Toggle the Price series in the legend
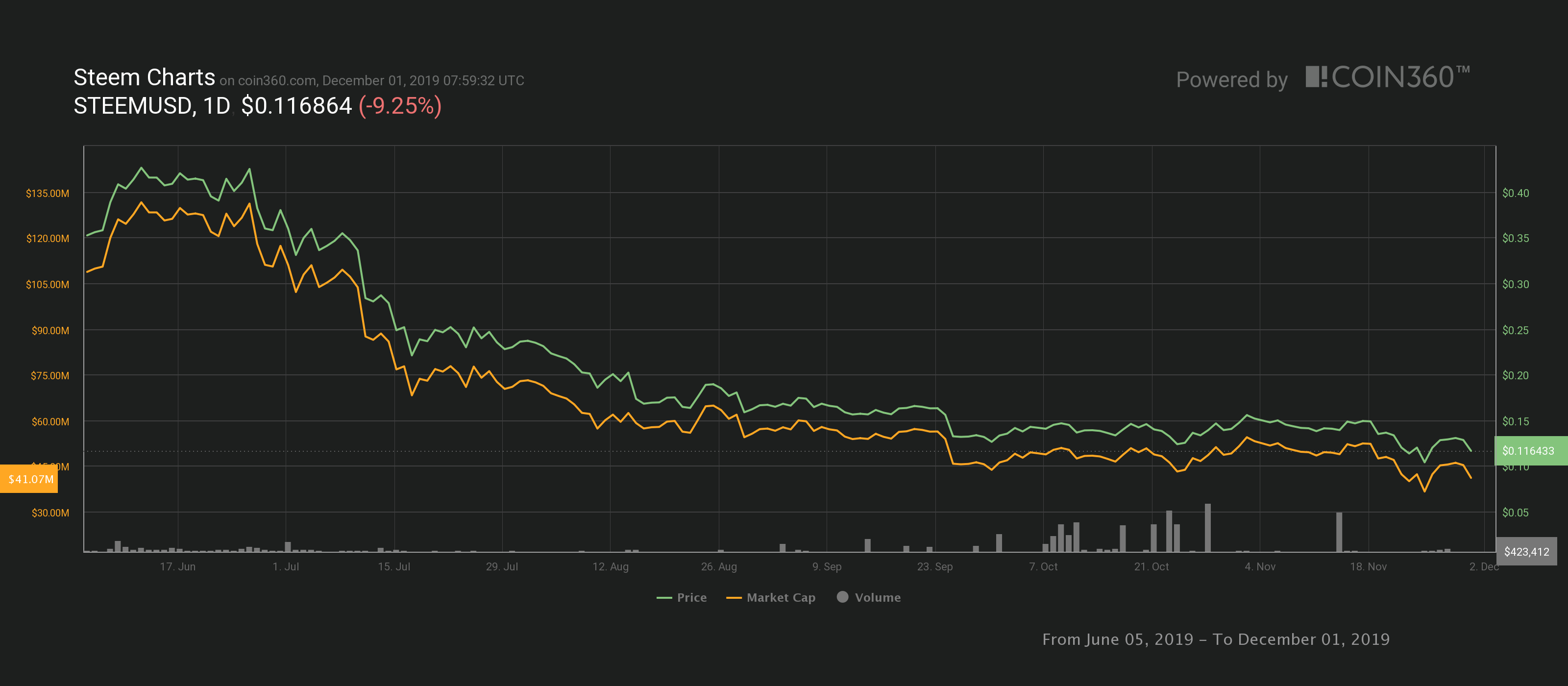1568x686 pixels. (x=691, y=598)
